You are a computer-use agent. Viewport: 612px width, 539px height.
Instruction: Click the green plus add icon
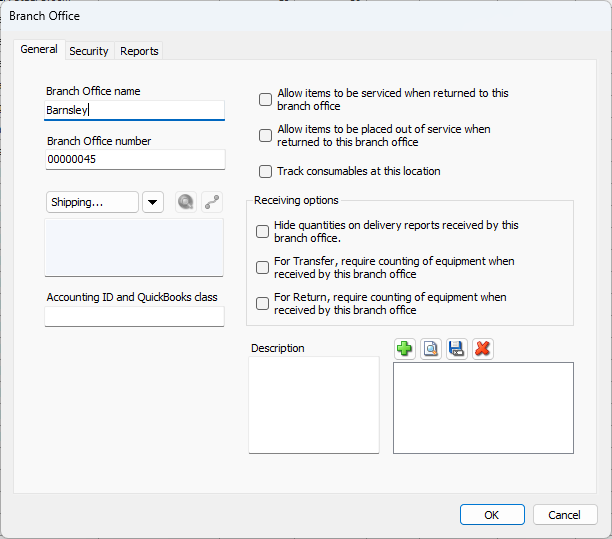(405, 349)
